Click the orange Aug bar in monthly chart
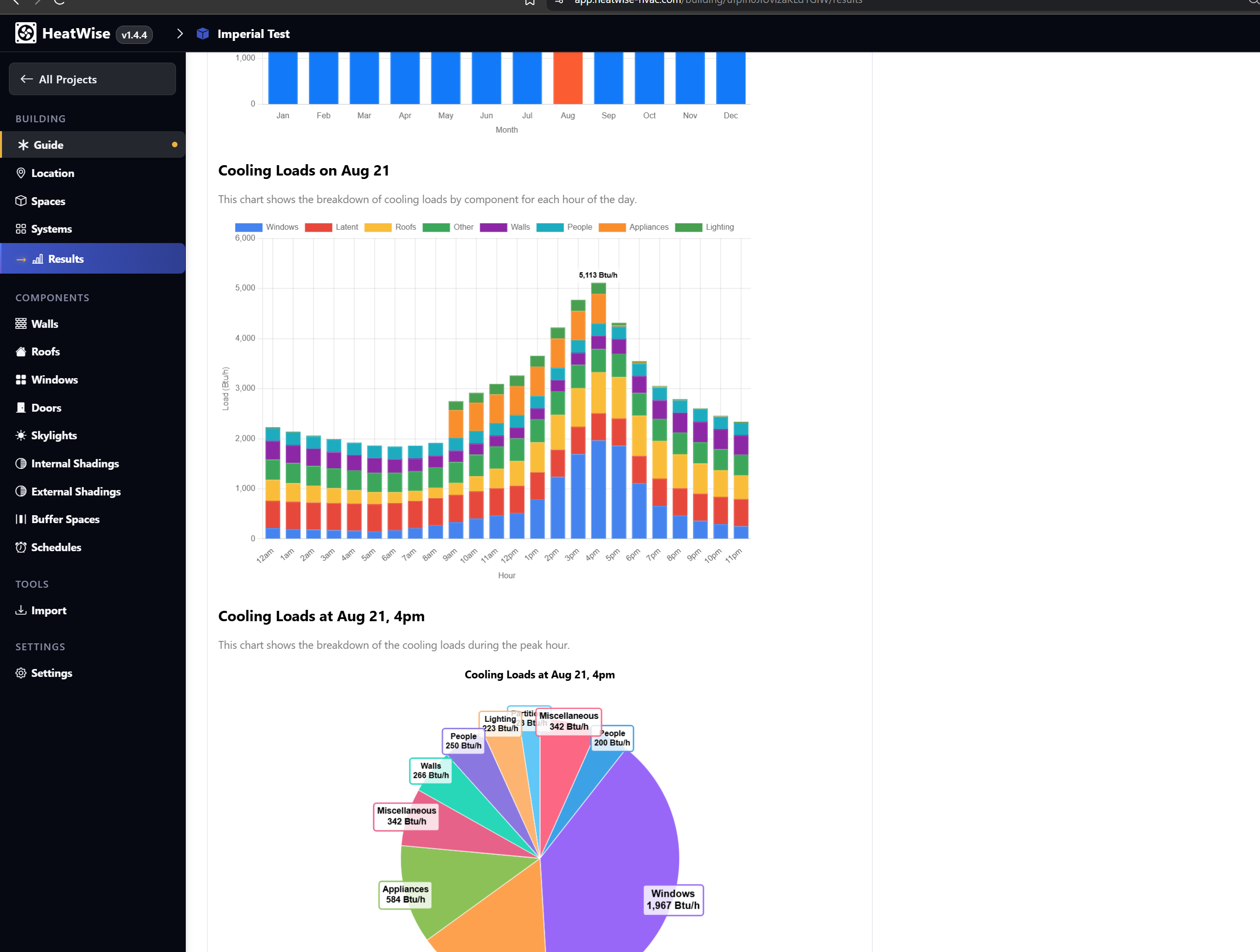The height and width of the screenshot is (952, 1260). [568, 78]
